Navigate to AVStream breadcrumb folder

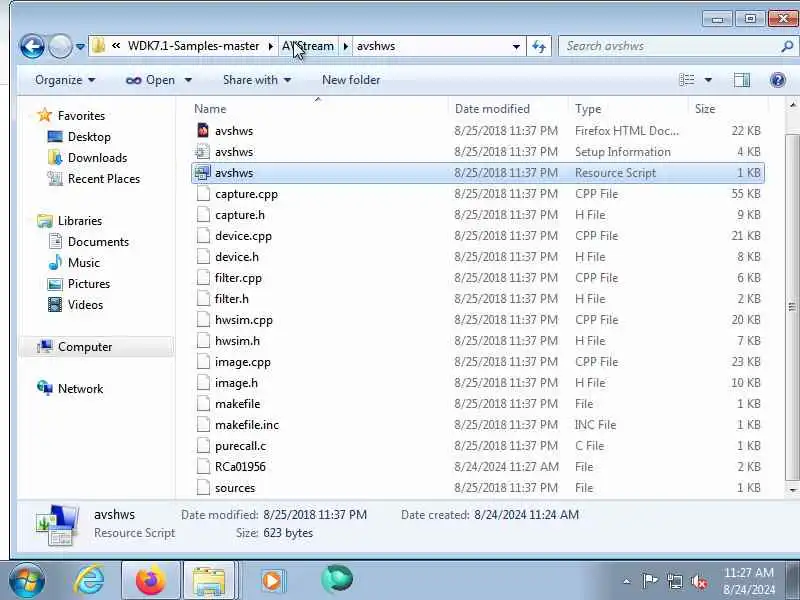pyautogui.click(x=308, y=46)
